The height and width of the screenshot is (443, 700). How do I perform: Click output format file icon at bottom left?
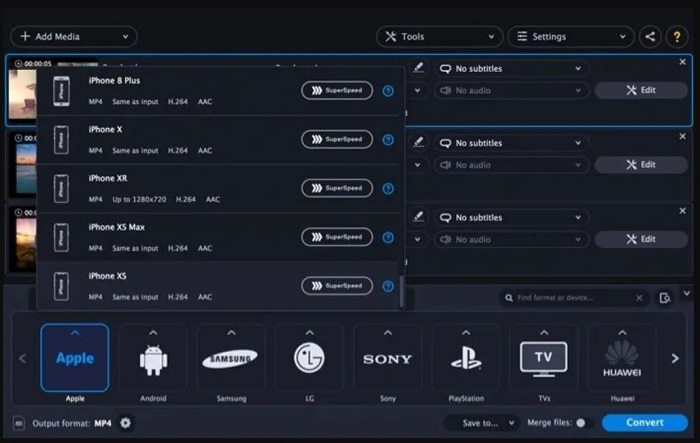pos(19,422)
